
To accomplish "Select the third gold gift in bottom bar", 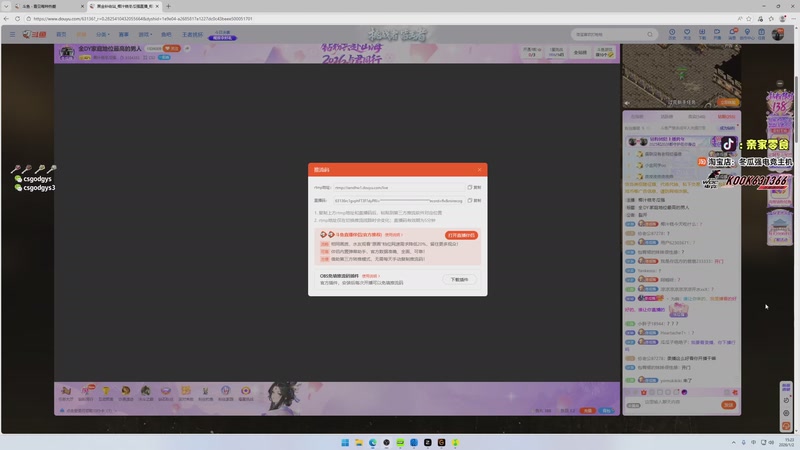I will (106, 392).
